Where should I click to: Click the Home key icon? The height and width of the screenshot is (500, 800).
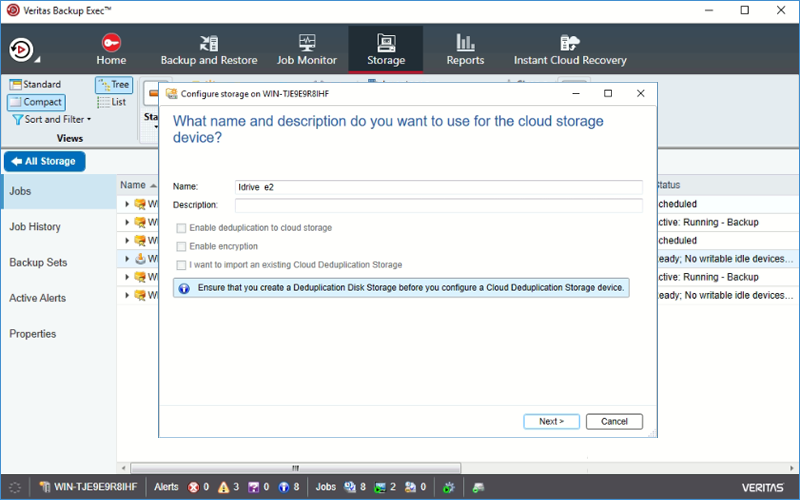click(x=111, y=42)
